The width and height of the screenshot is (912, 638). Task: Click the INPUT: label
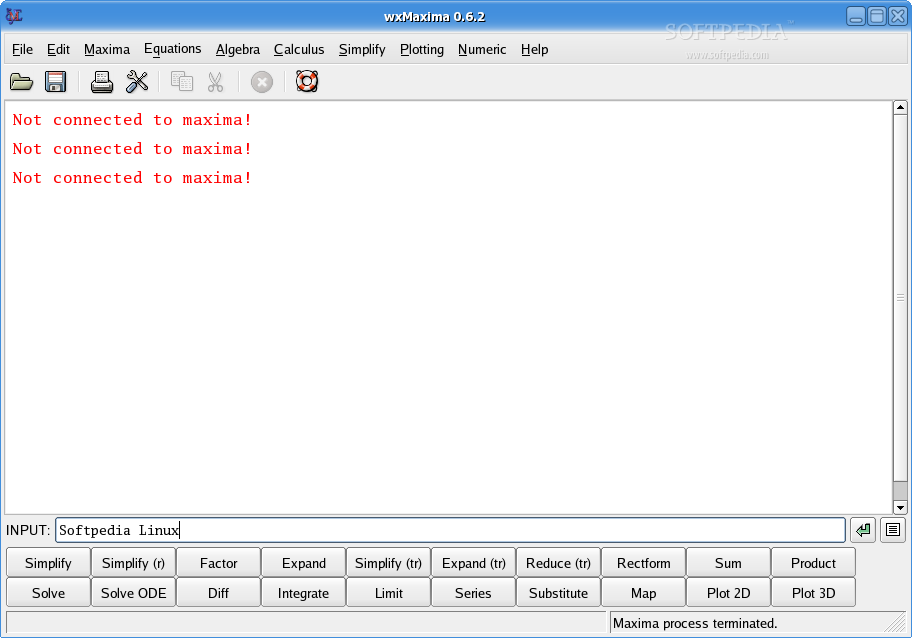tap(28, 530)
